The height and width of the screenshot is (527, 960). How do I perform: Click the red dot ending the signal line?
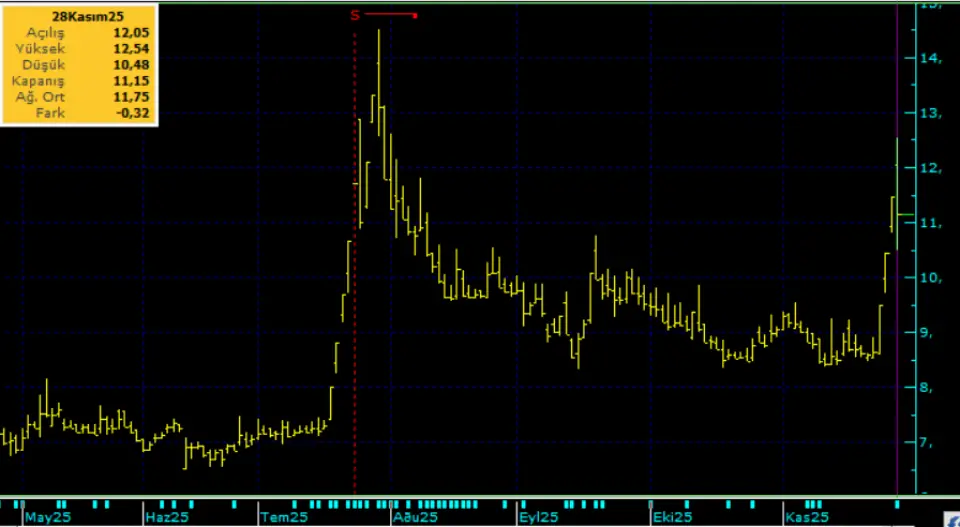(414, 15)
